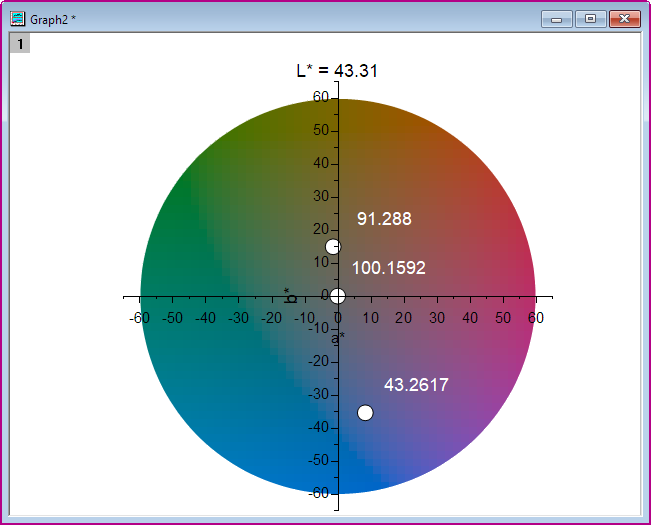Maximize the Graph2 window
The image size is (651, 525).
click(590, 19)
